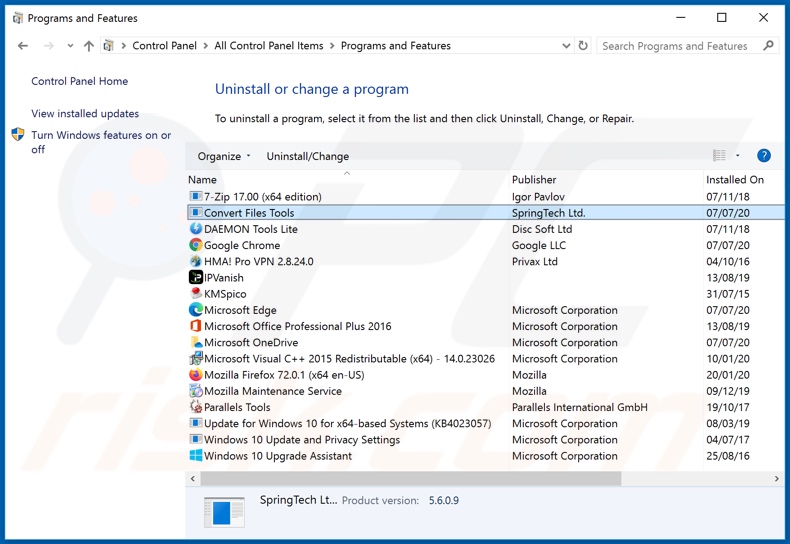The height and width of the screenshot is (544, 790).
Task: Click the Windows shield features icon
Action: (18, 134)
